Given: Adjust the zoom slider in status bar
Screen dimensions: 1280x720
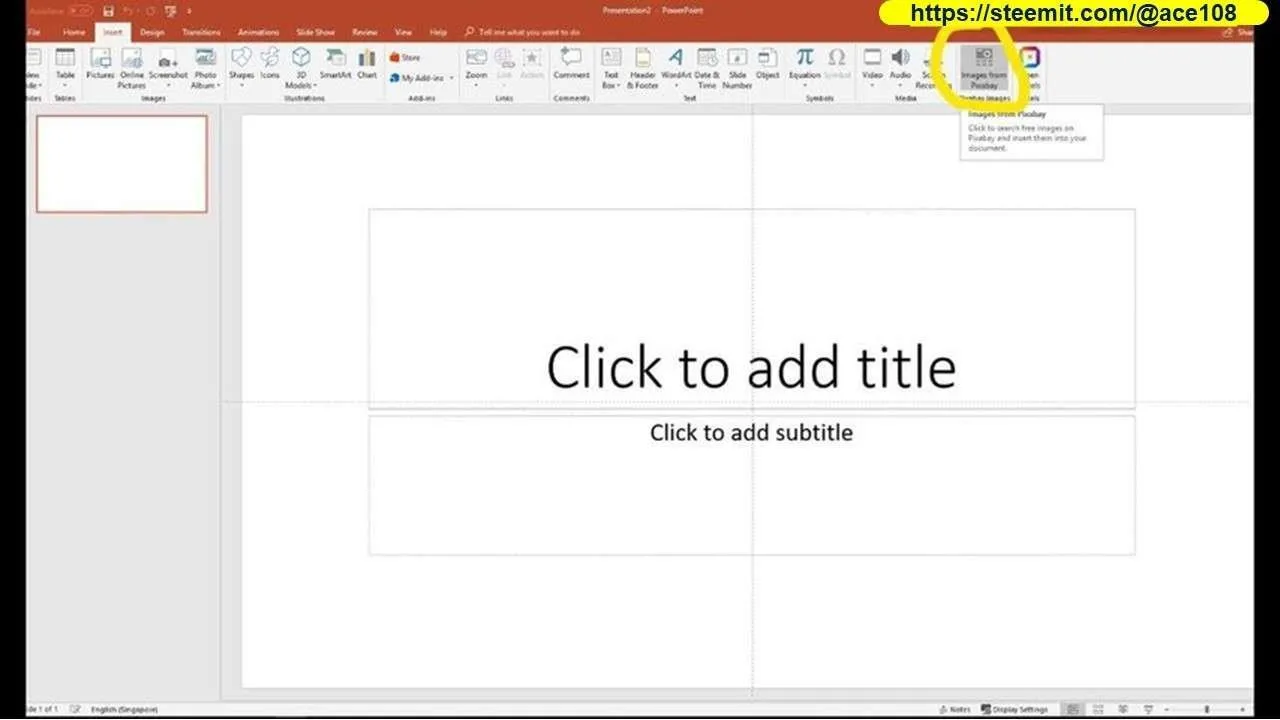Looking at the screenshot, I should [x=1208, y=709].
